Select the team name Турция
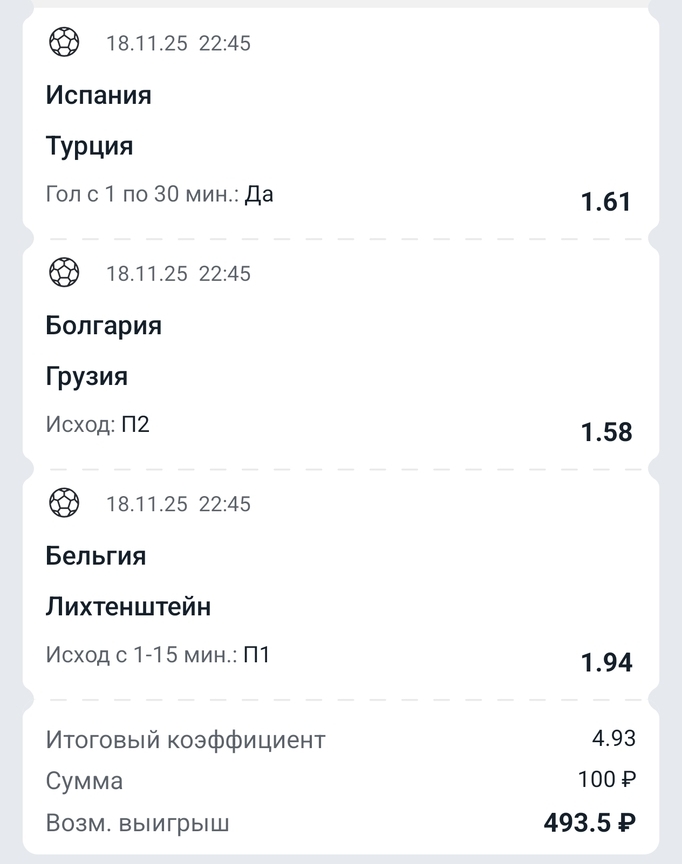 (x=90, y=147)
